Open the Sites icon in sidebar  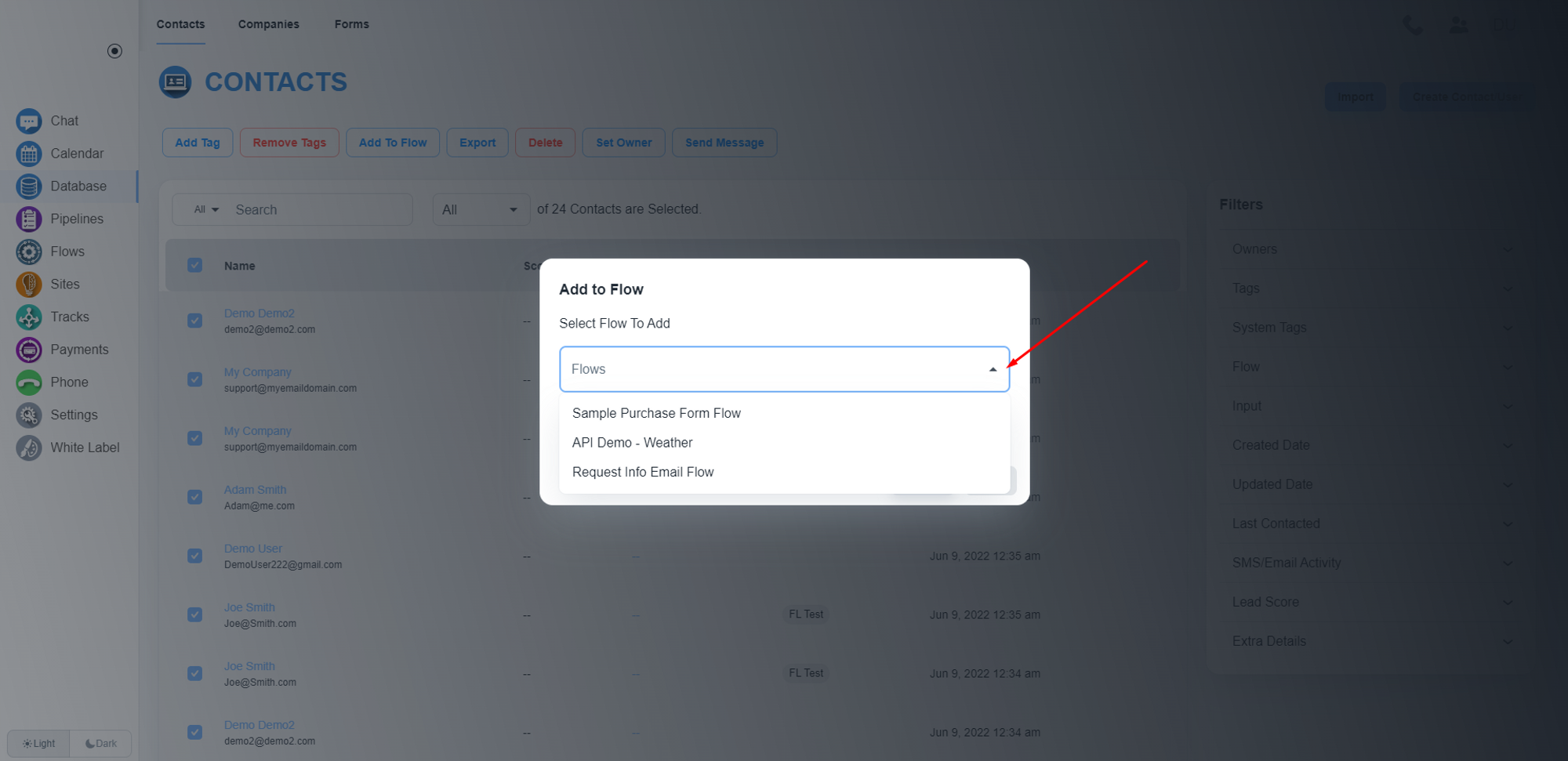tap(29, 284)
